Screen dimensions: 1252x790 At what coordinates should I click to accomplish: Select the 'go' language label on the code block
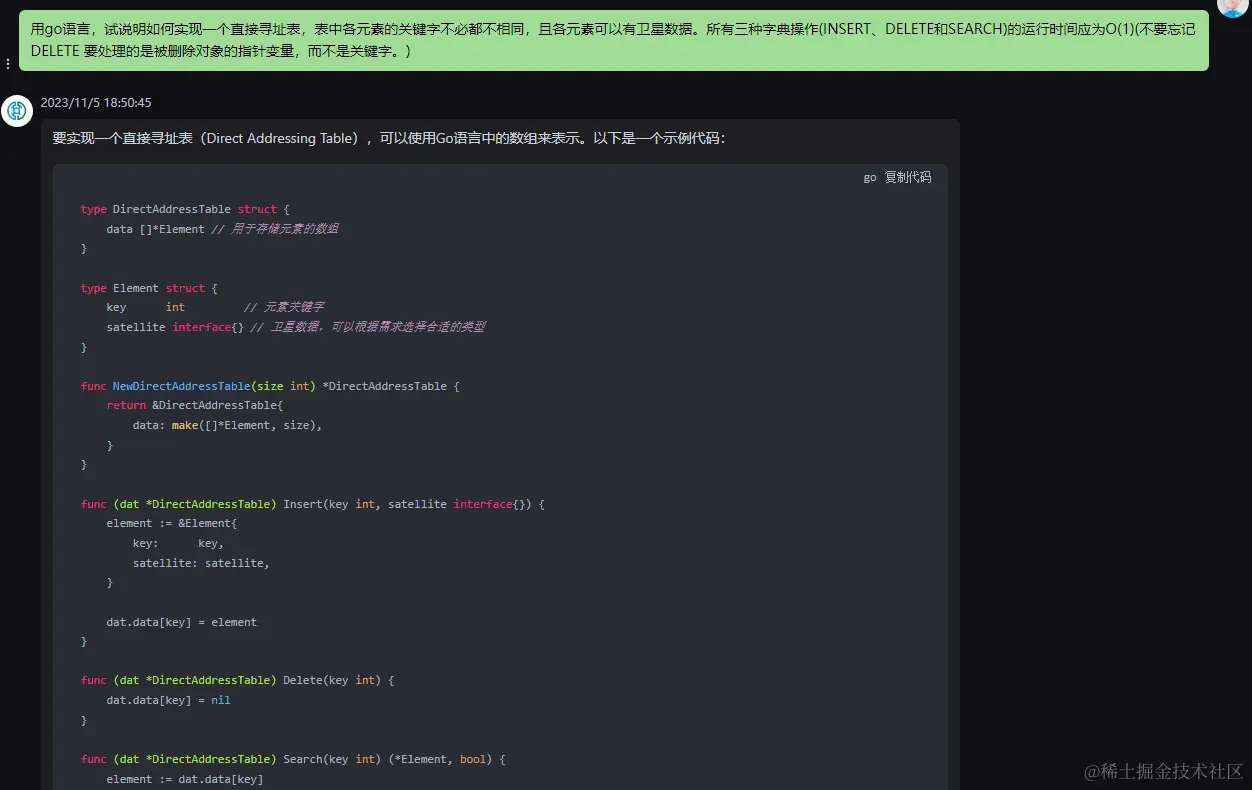point(868,177)
